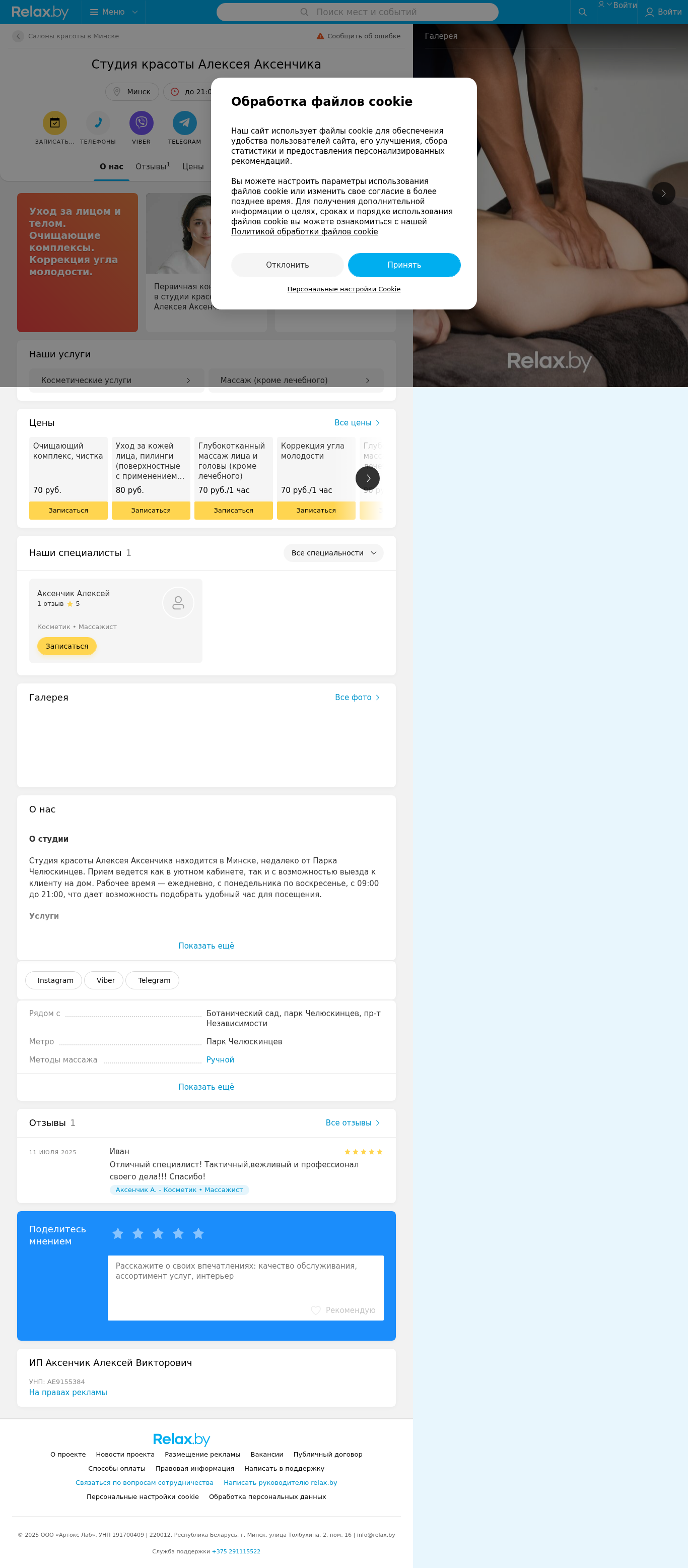Click the Минск location chip
Image resolution: width=688 pixels, height=1568 pixels.
132,92
